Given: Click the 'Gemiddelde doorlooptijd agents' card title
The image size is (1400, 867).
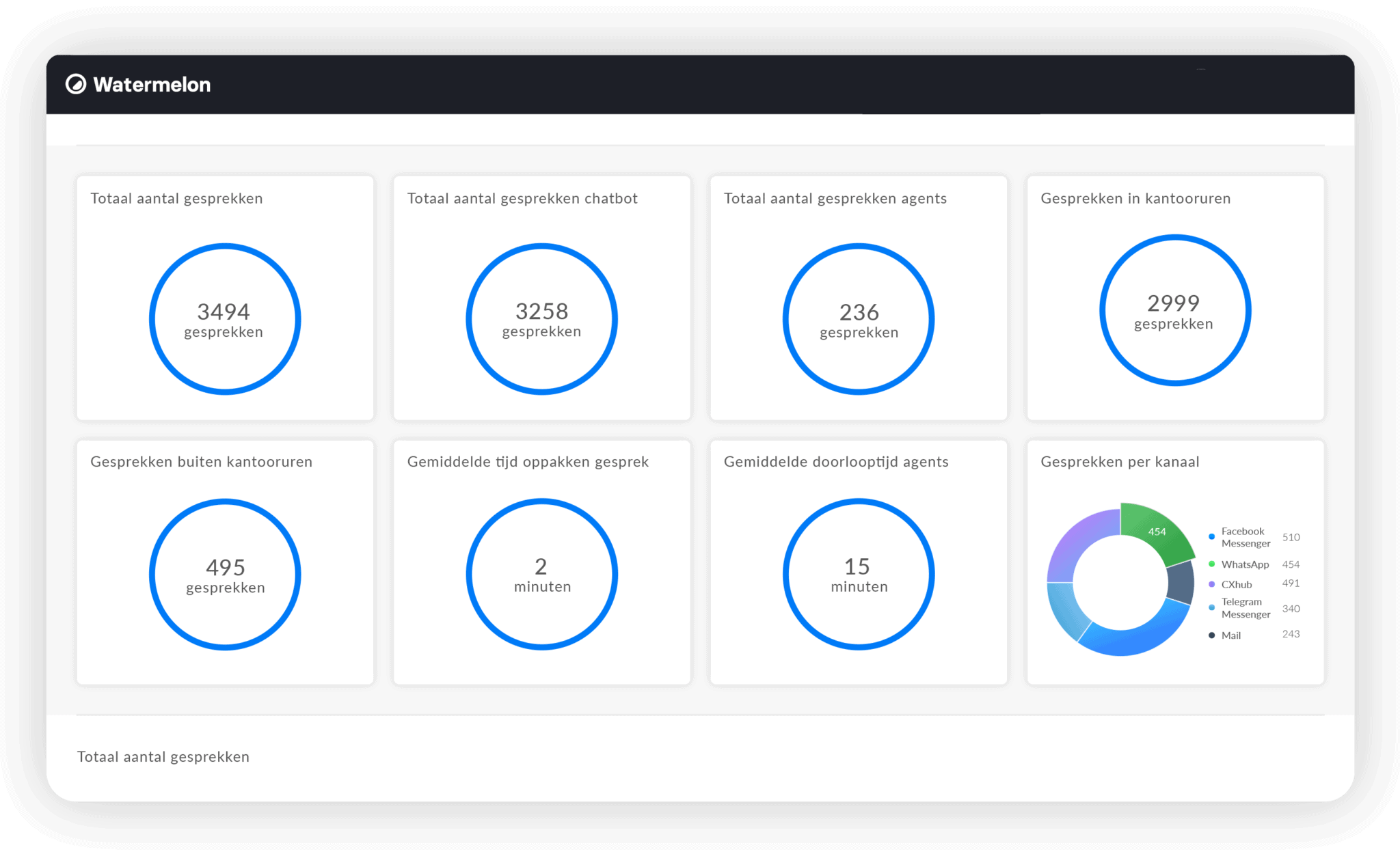Looking at the screenshot, I should [x=836, y=463].
